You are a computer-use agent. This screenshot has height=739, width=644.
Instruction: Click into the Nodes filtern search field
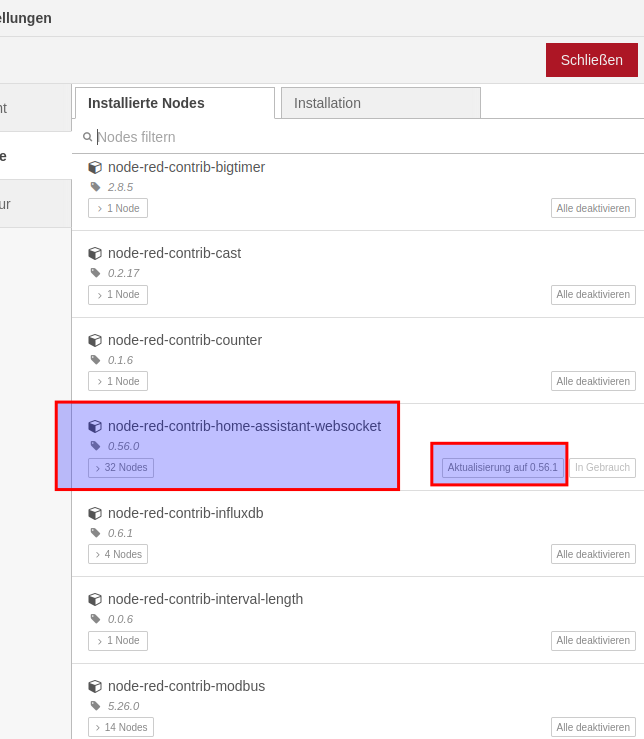pyautogui.click(x=360, y=137)
